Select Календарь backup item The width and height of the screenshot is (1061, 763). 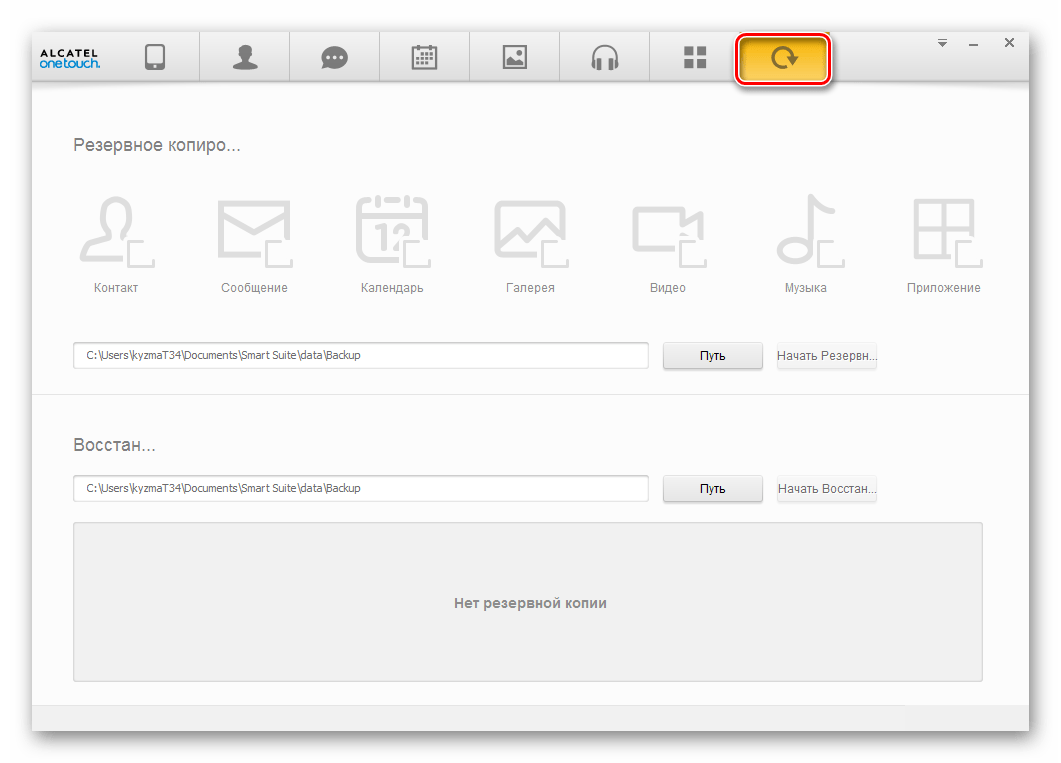pos(392,245)
